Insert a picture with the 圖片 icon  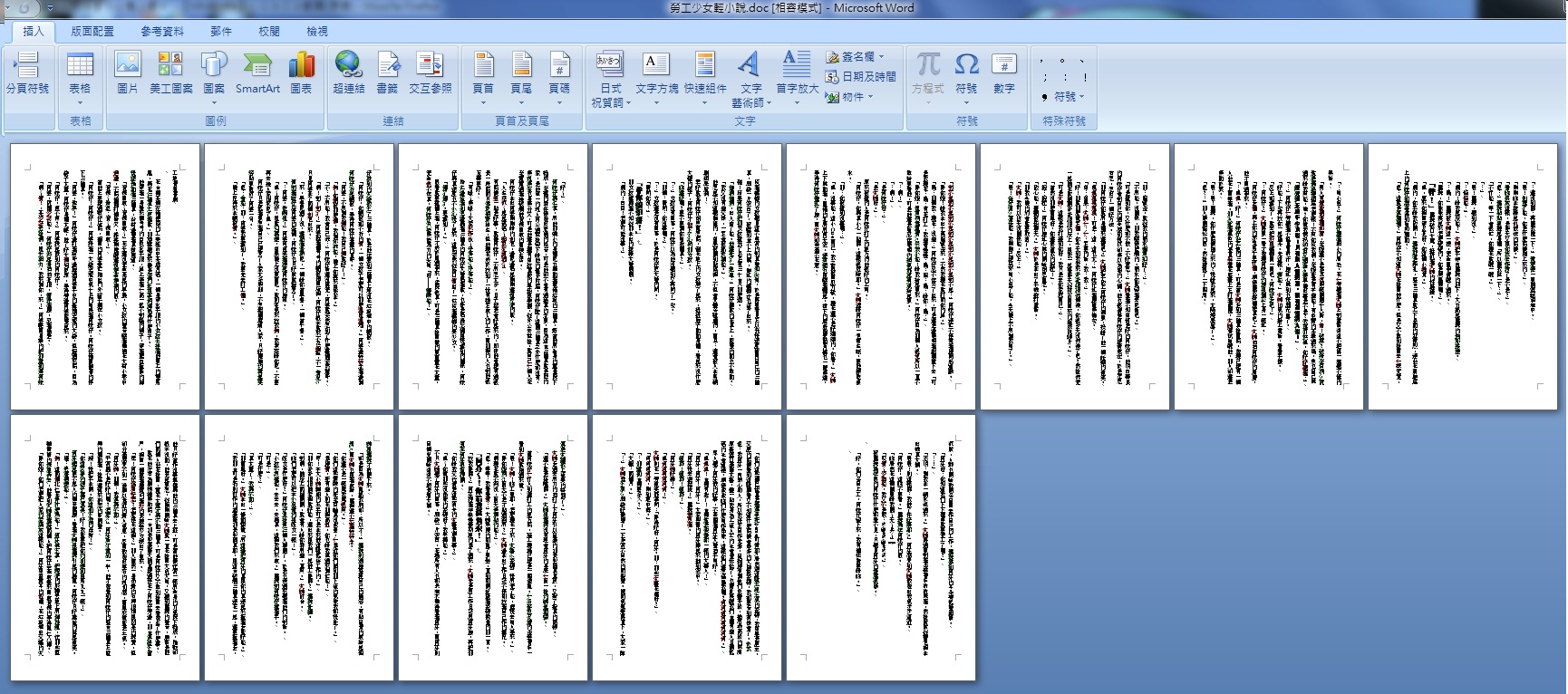tap(128, 72)
